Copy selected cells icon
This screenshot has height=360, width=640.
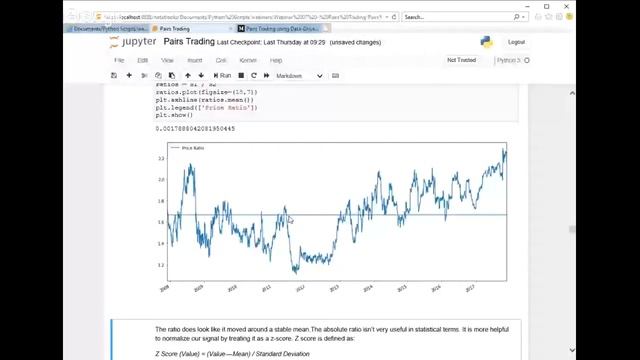pyautogui.click(x=158, y=76)
